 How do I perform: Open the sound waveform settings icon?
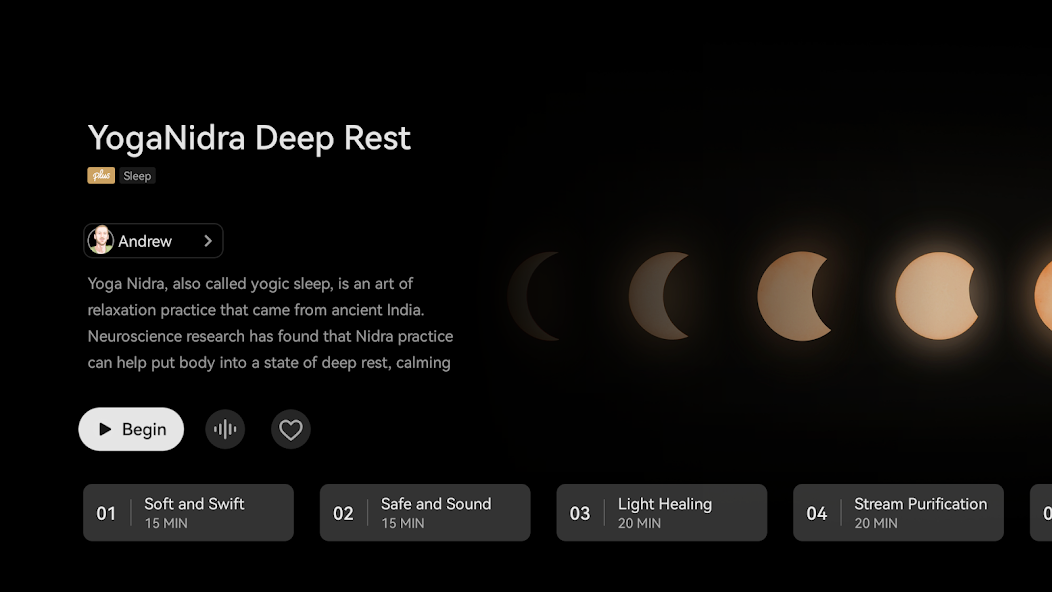pos(225,429)
